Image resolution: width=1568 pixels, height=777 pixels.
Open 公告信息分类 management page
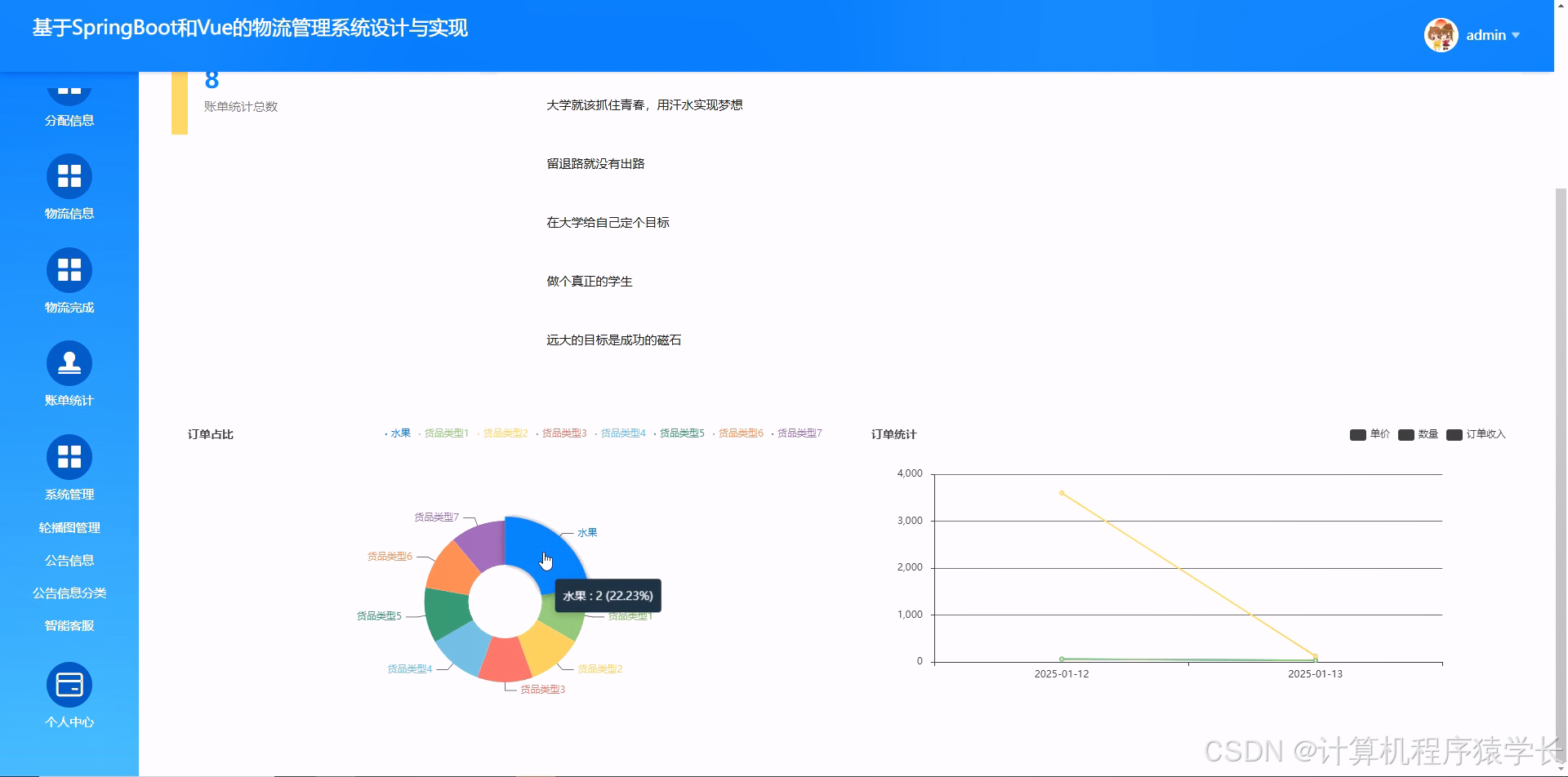72,592
